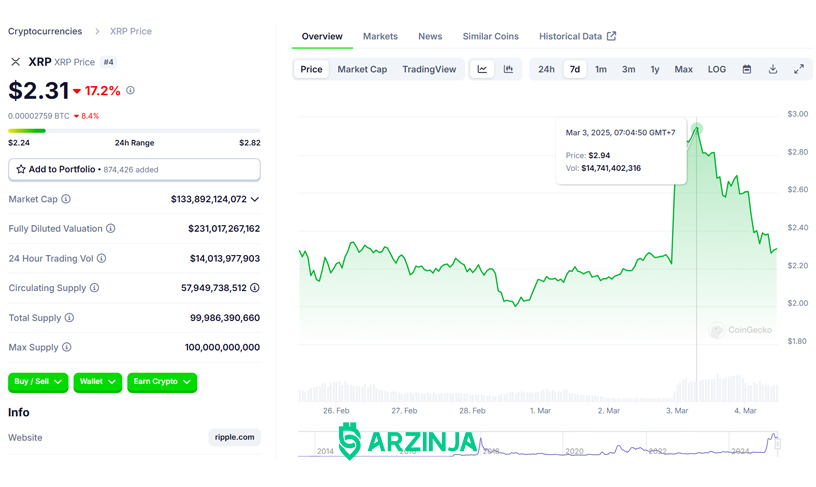Set chart range to 24h
The width and height of the screenshot is (816, 487).
[546, 69]
